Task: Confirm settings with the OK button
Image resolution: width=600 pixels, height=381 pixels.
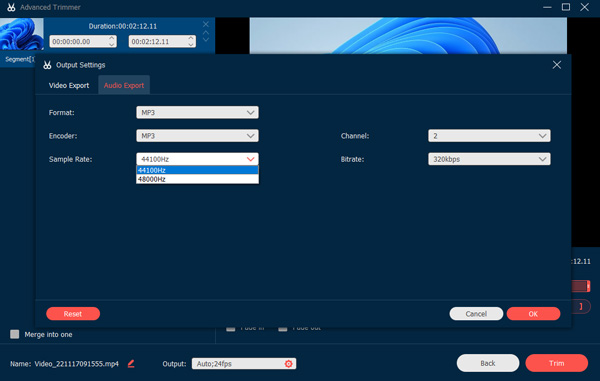Action: pyautogui.click(x=533, y=314)
